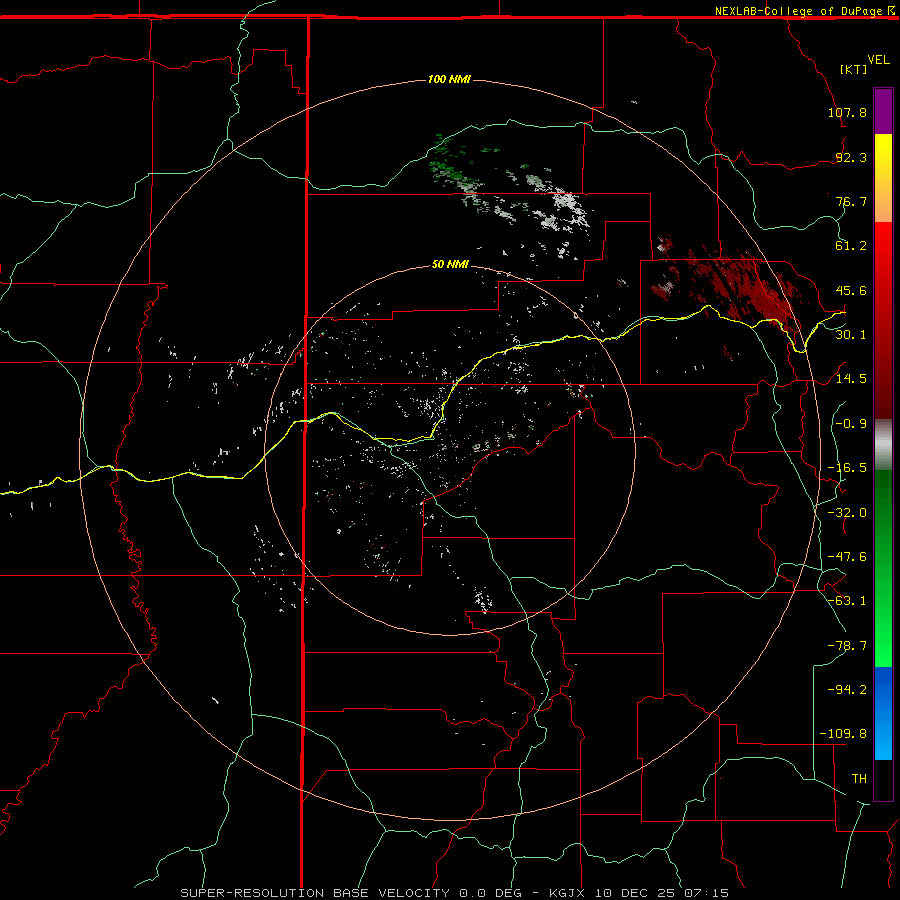Click the 107.8 velocity scale value

coord(847,112)
